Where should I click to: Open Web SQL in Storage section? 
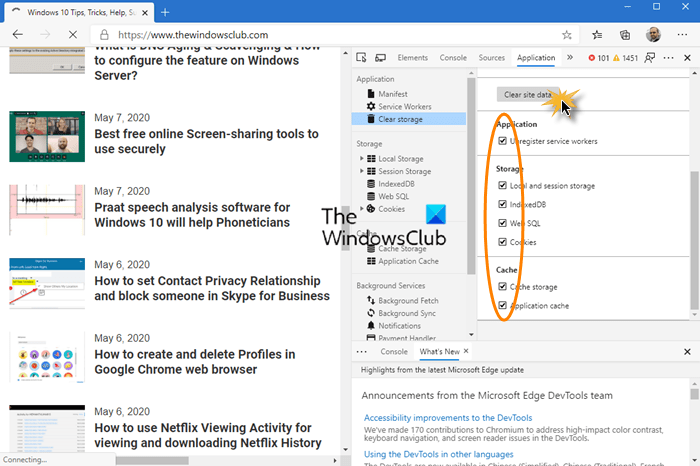[x=393, y=196]
